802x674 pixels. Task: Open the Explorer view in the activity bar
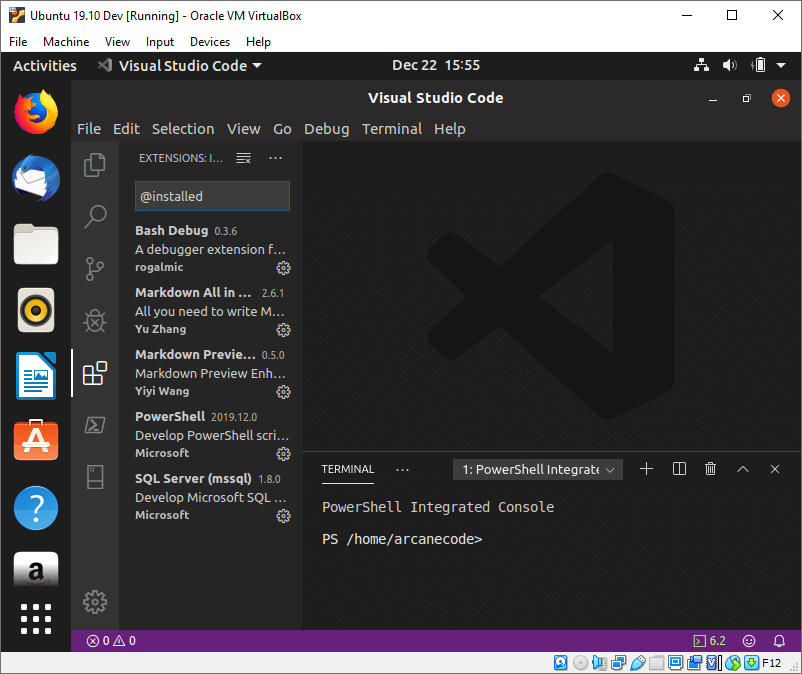coord(95,165)
